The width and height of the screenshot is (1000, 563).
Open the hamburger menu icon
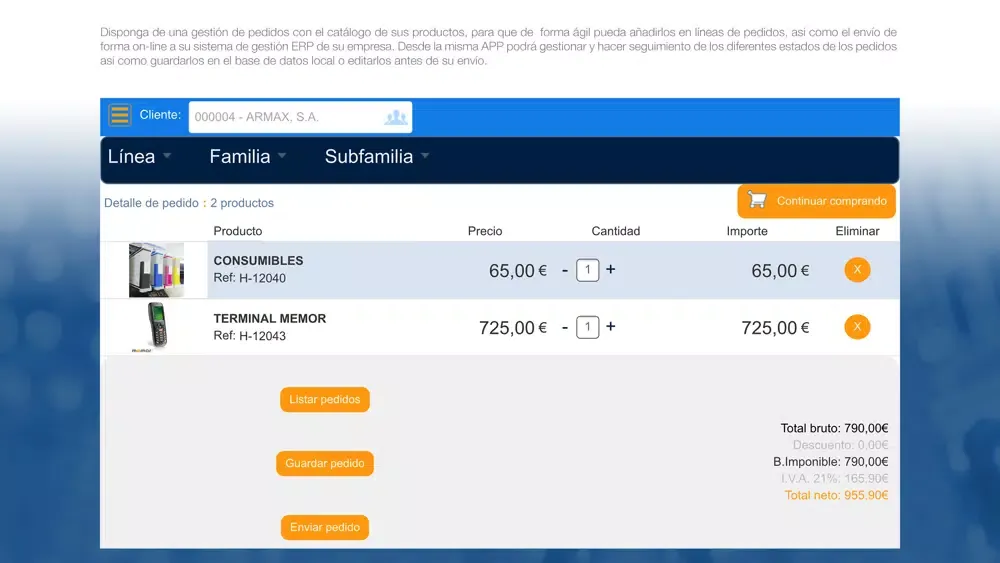pyautogui.click(x=119, y=115)
